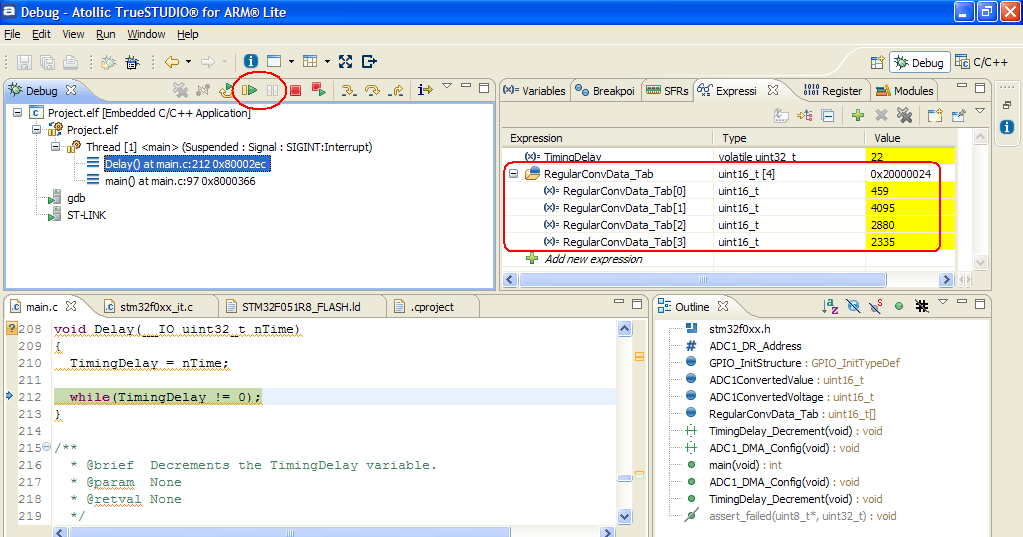The image size is (1023, 537).
Task: Click the exit arrow icon in toolbar
Action: (369, 61)
